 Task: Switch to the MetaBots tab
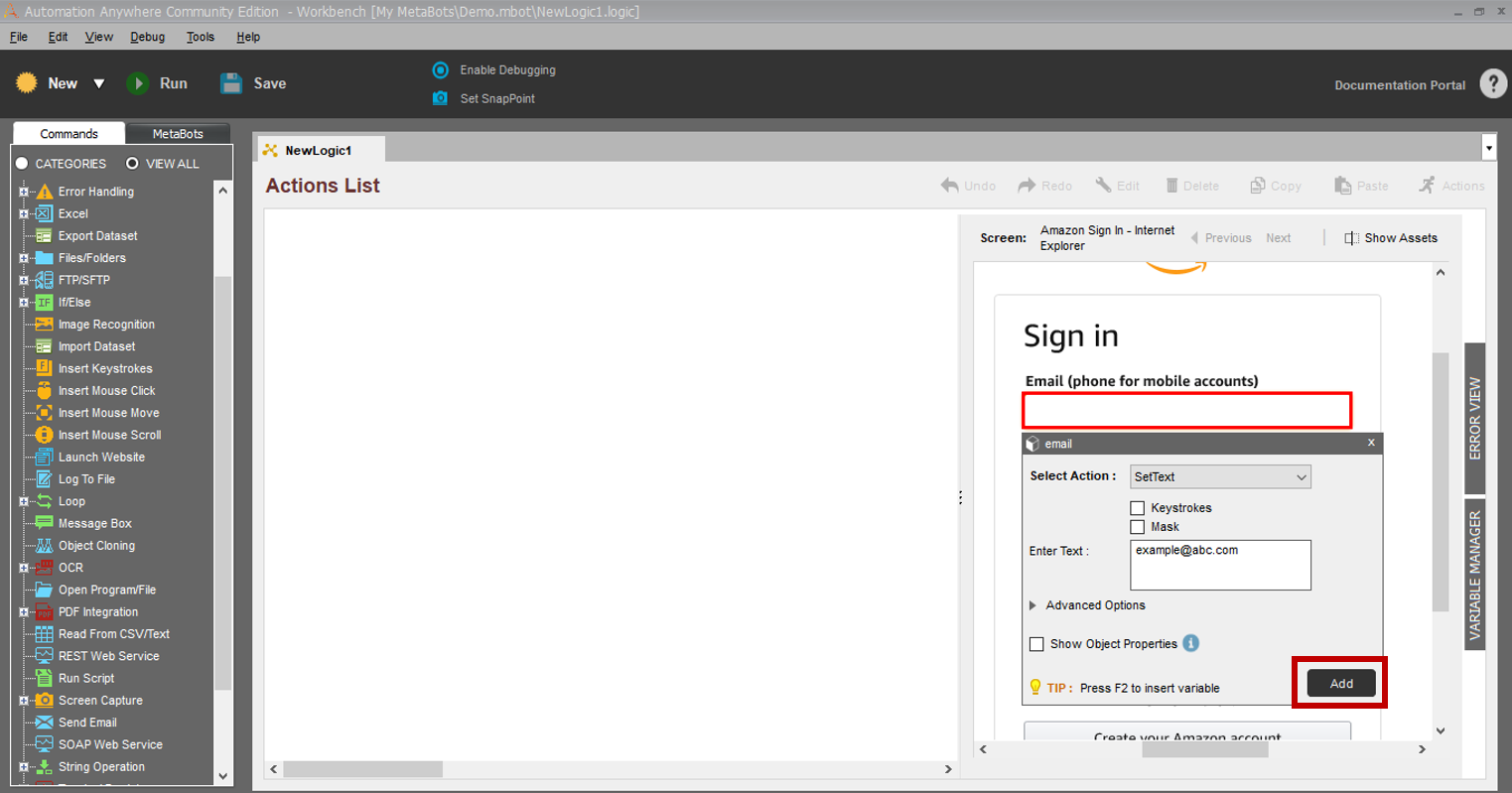pos(179,132)
